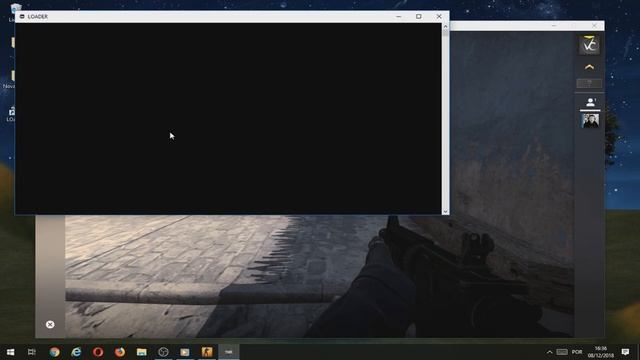Click the LOADER scrollbar up arrow
Viewport: 640px width, 360px height.
point(445,27)
